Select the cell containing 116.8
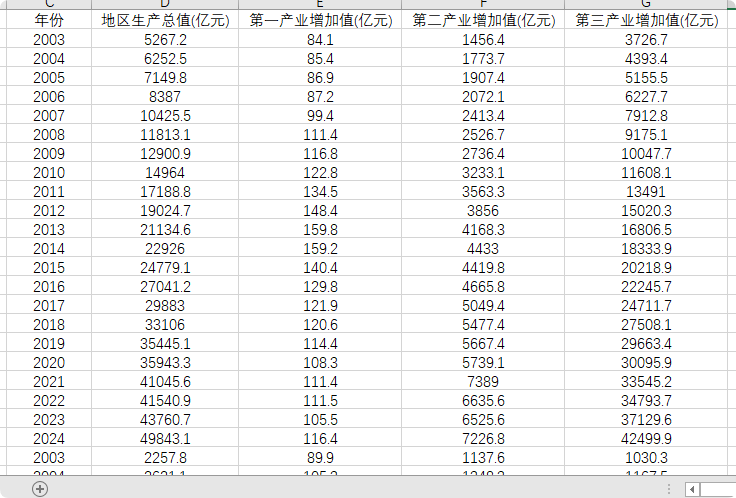The width and height of the screenshot is (736, 498). point(320,153)
